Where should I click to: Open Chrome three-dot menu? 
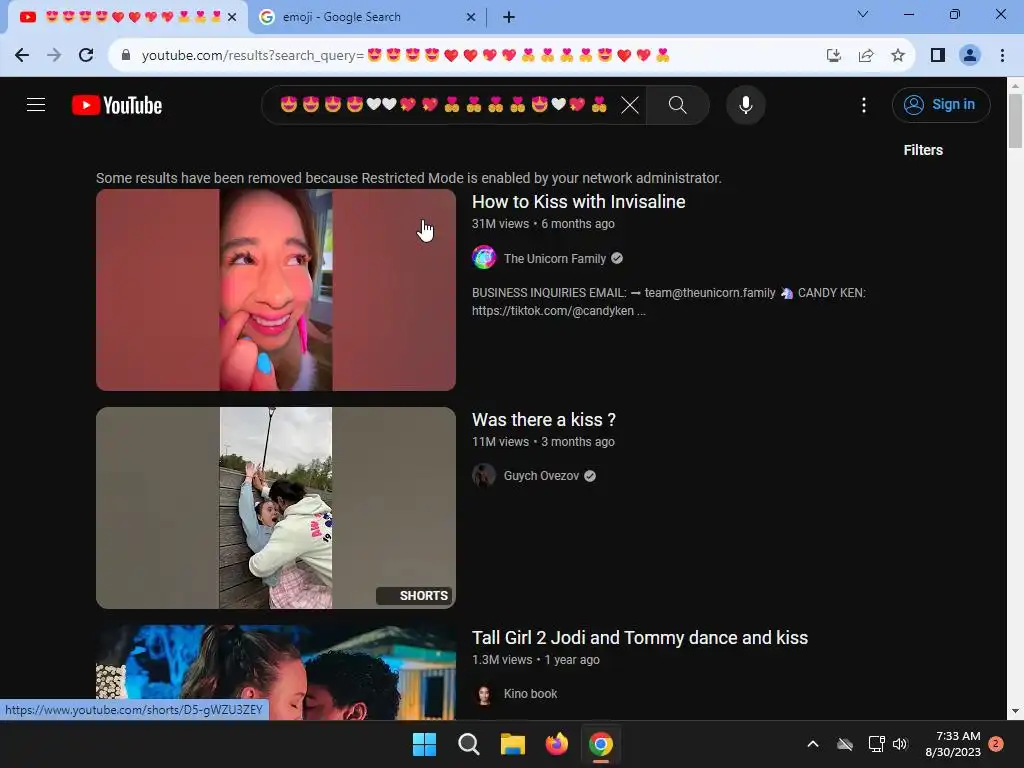click(x=1002, y=56)
